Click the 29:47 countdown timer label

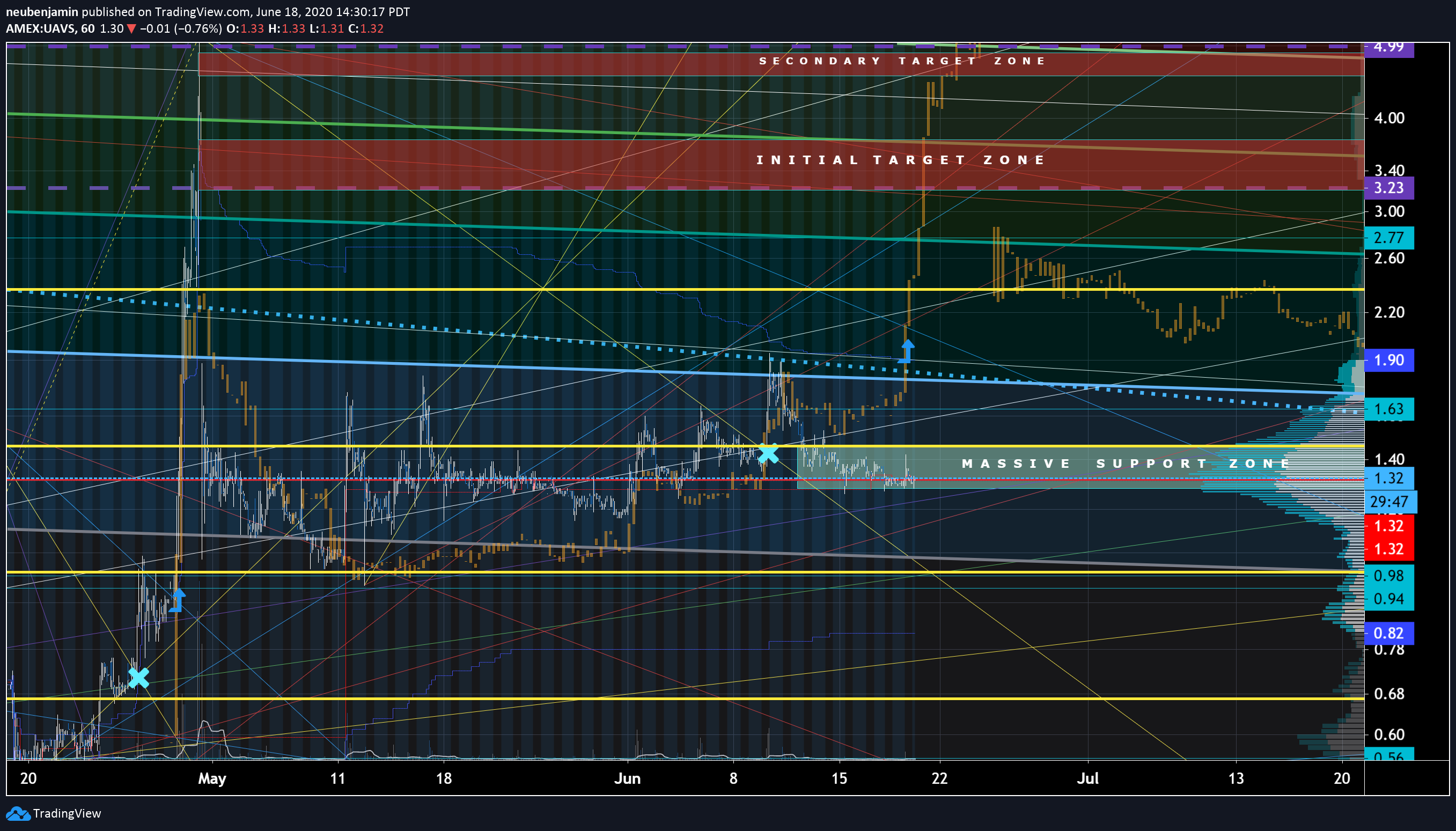point(1389,502)
